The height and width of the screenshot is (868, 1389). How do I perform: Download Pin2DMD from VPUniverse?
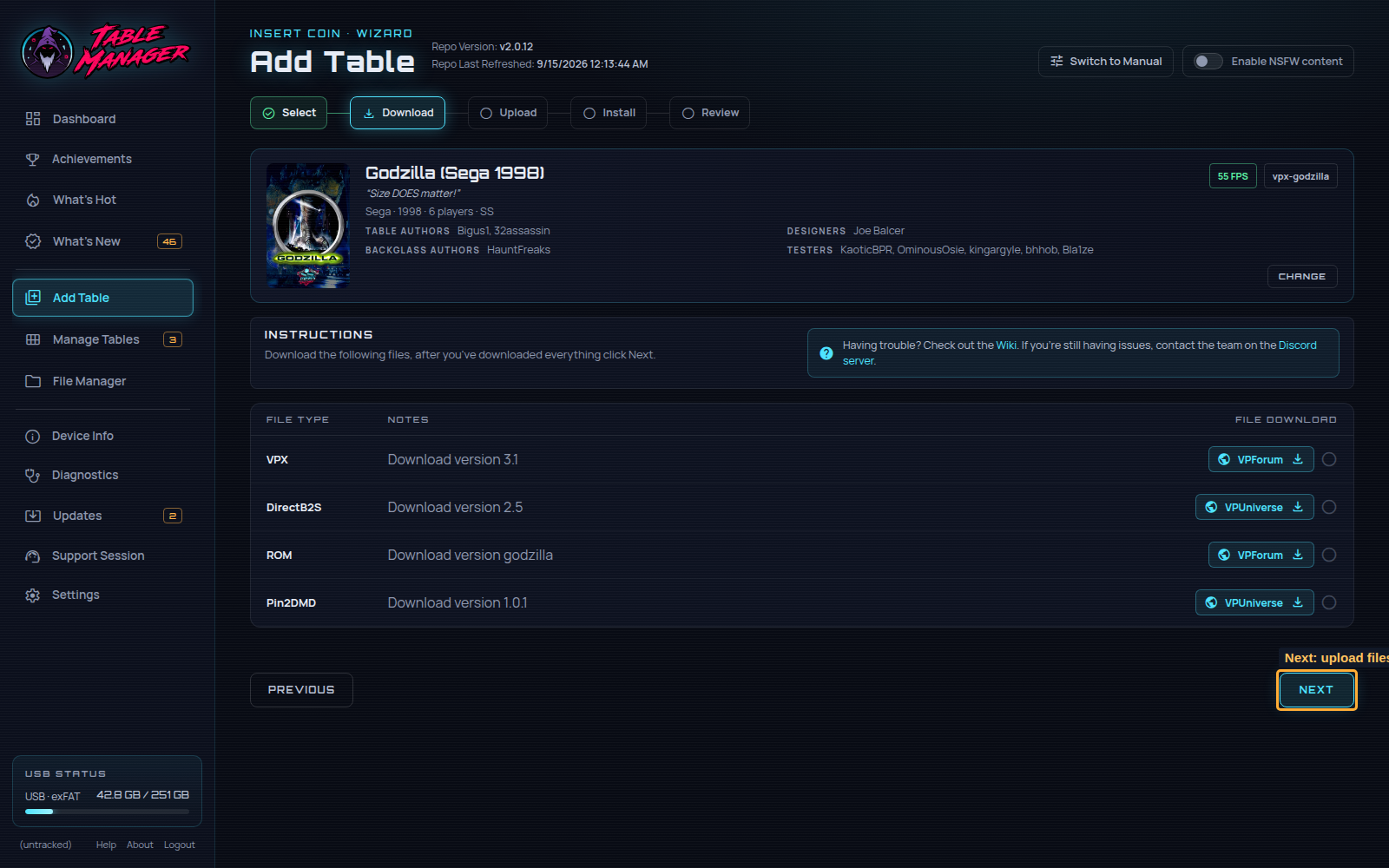point(1254,602)
